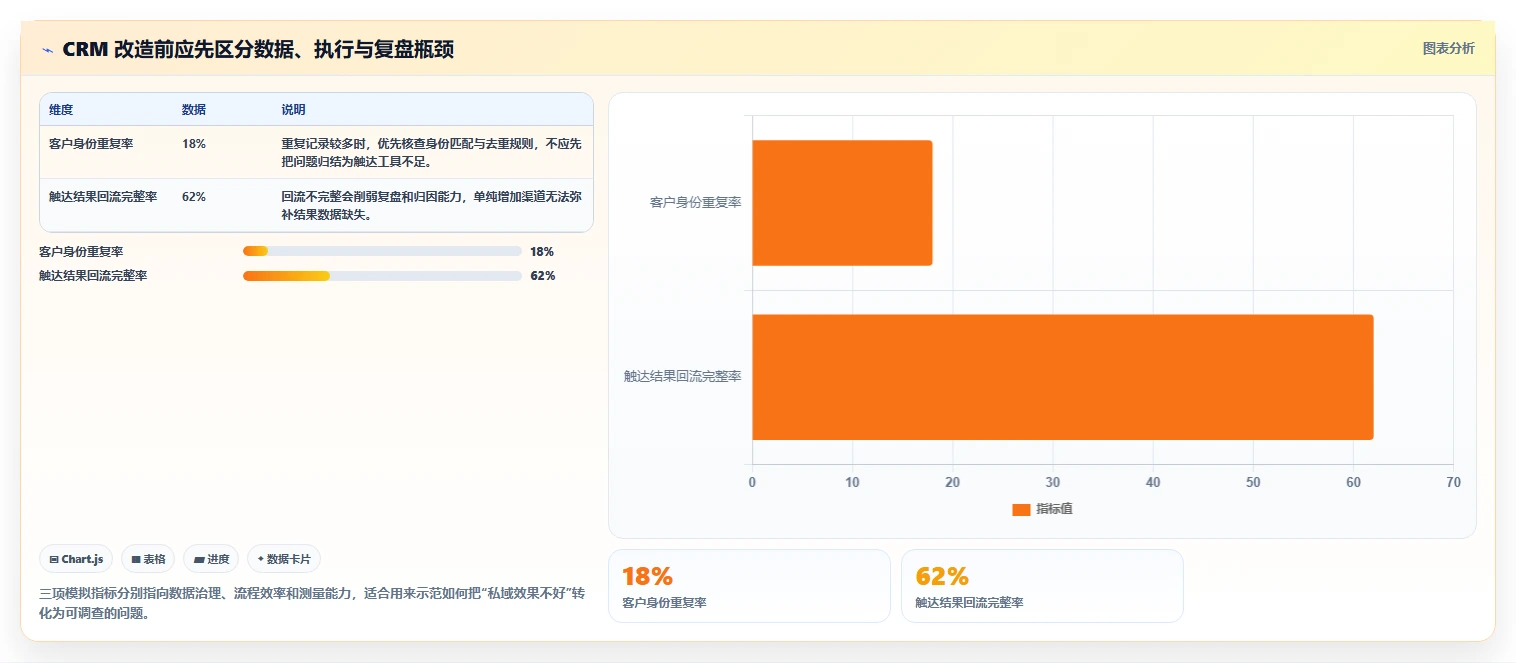The image size is (1516, 663).
Task: Click the lightning icon before the CRM title
Action: 47,49
